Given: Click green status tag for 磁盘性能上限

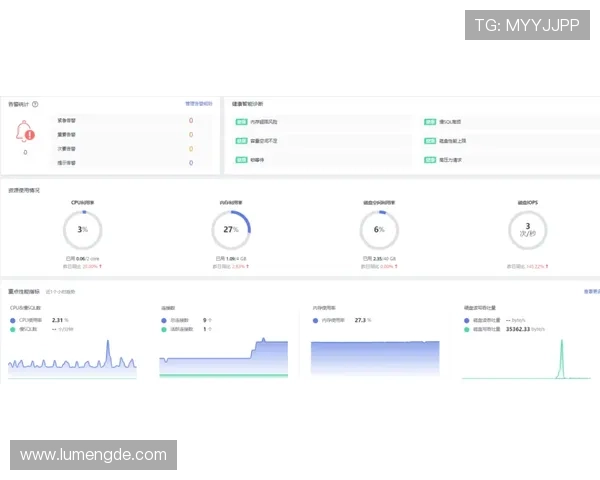Looking at the screenshot, I should [x=430, y=141].
